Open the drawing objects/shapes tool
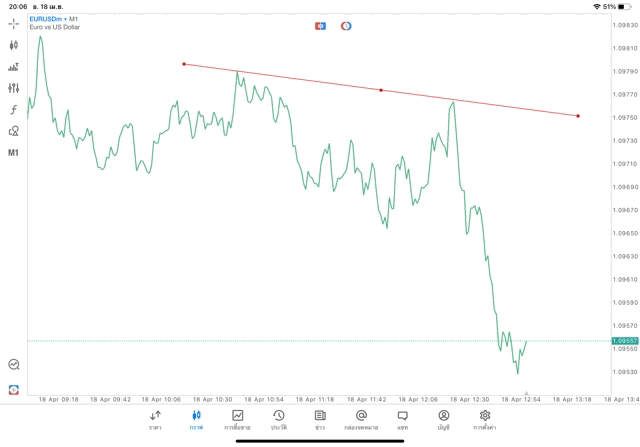The width and height of the screenshot is (640, 447). (14, 131)
